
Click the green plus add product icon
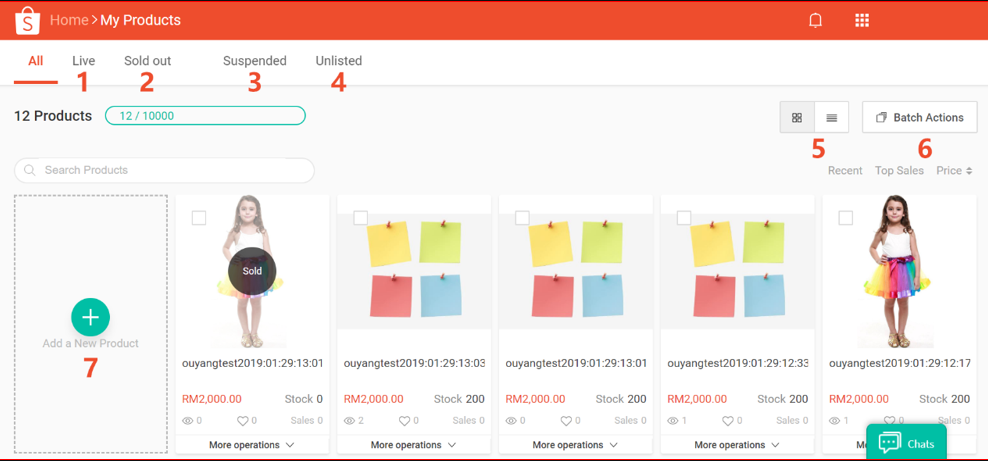(91, 317)
